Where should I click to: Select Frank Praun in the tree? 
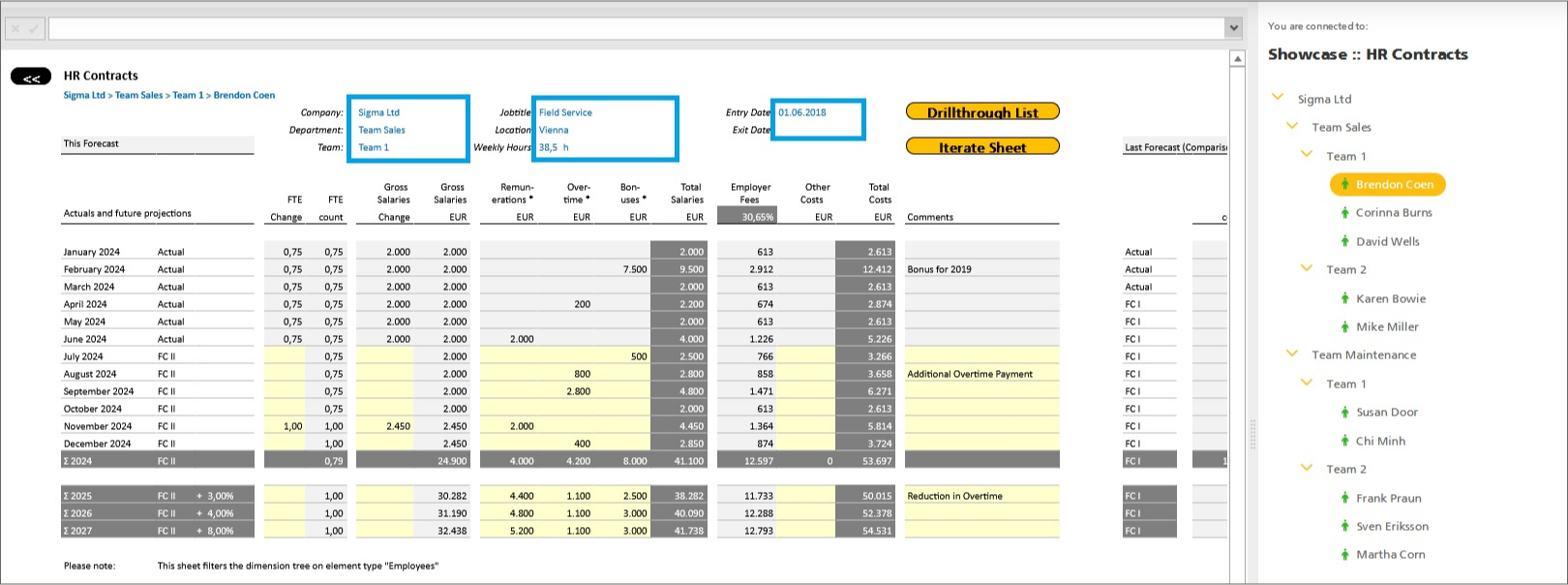[x=1389, y=498]
